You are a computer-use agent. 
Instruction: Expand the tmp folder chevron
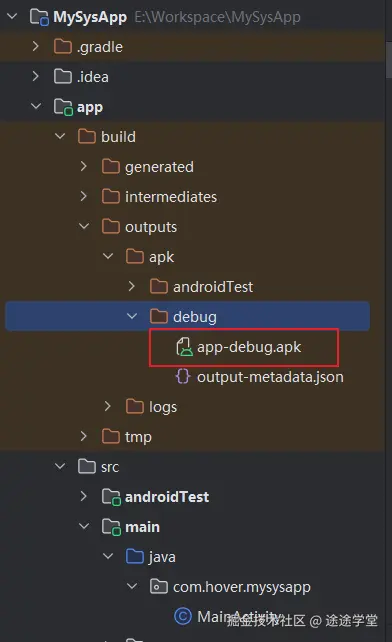(84, 436)
